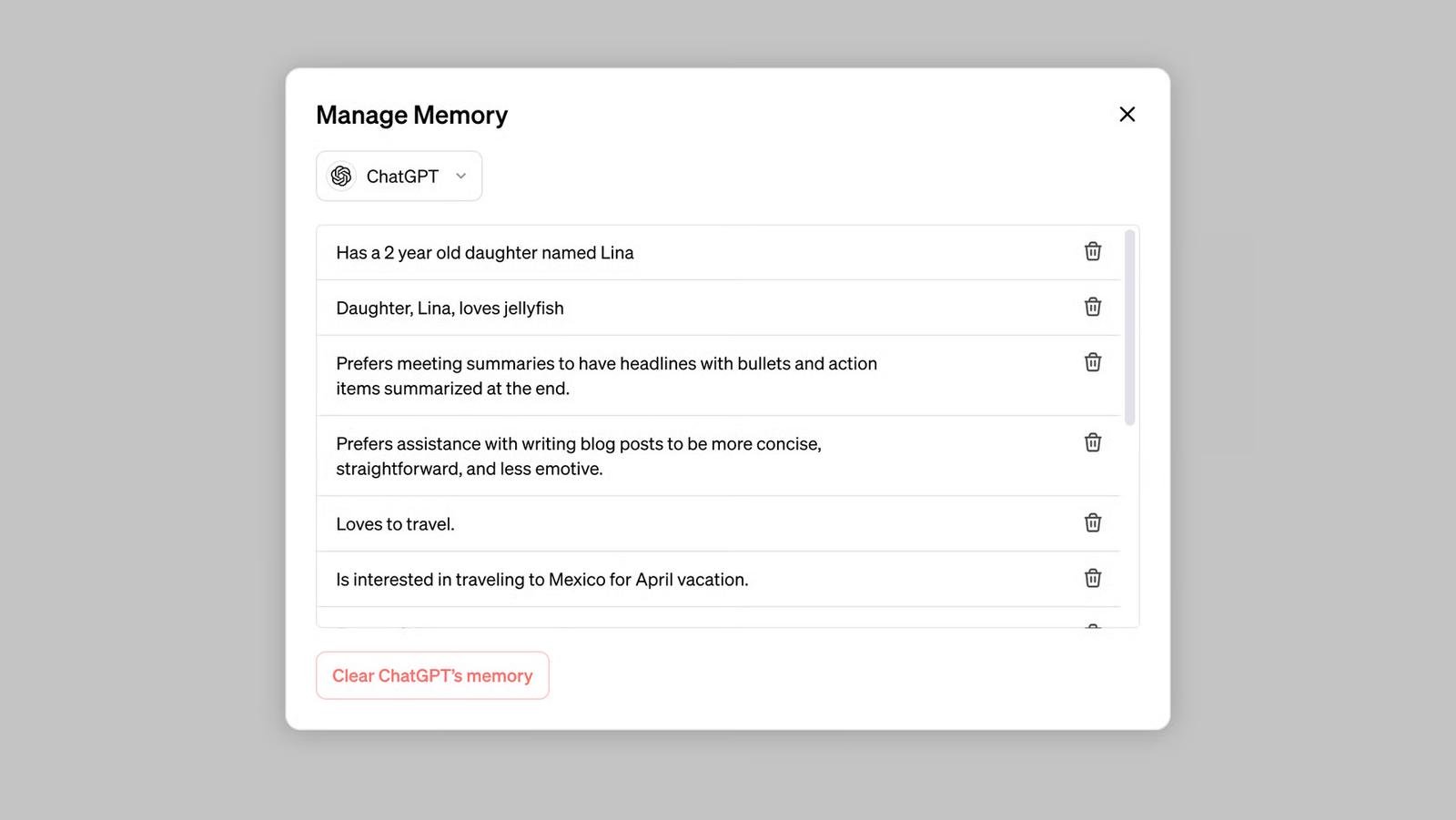
Task: Delete the blog posts writing preference memory
Action: point(1093,442)
